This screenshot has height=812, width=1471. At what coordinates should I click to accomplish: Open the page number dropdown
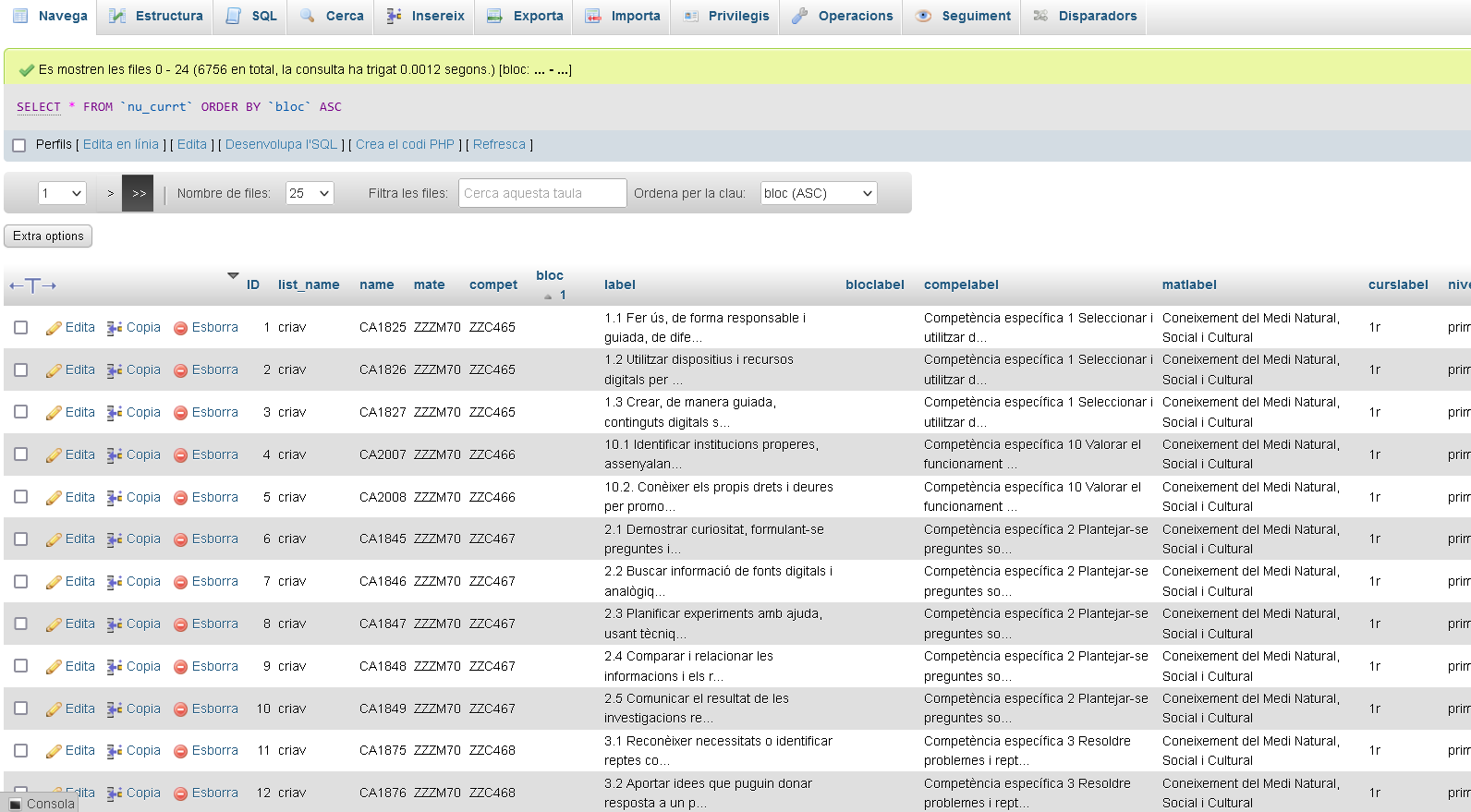[62, 193]
